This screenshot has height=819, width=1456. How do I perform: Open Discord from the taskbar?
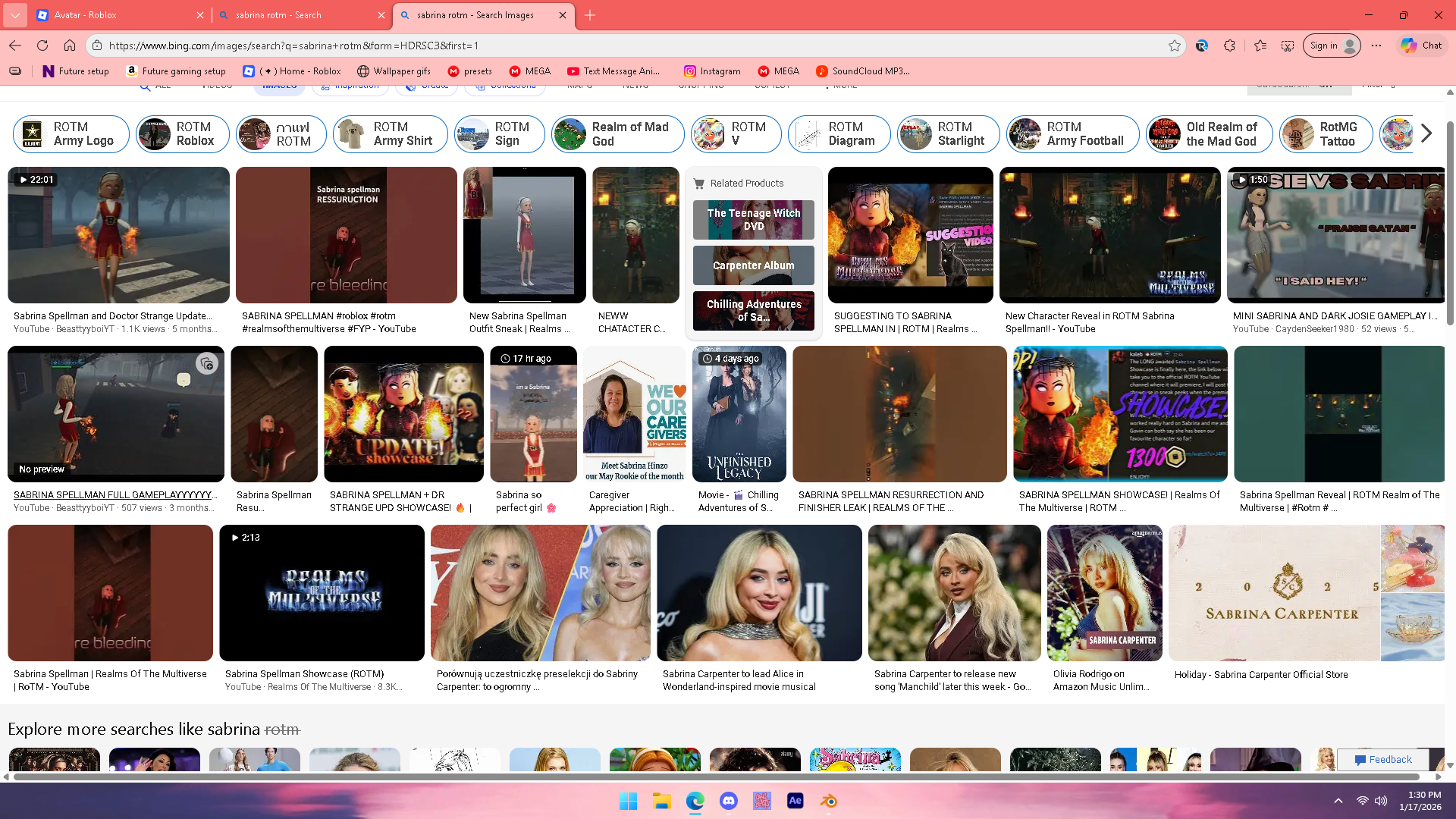coord(729,801)
